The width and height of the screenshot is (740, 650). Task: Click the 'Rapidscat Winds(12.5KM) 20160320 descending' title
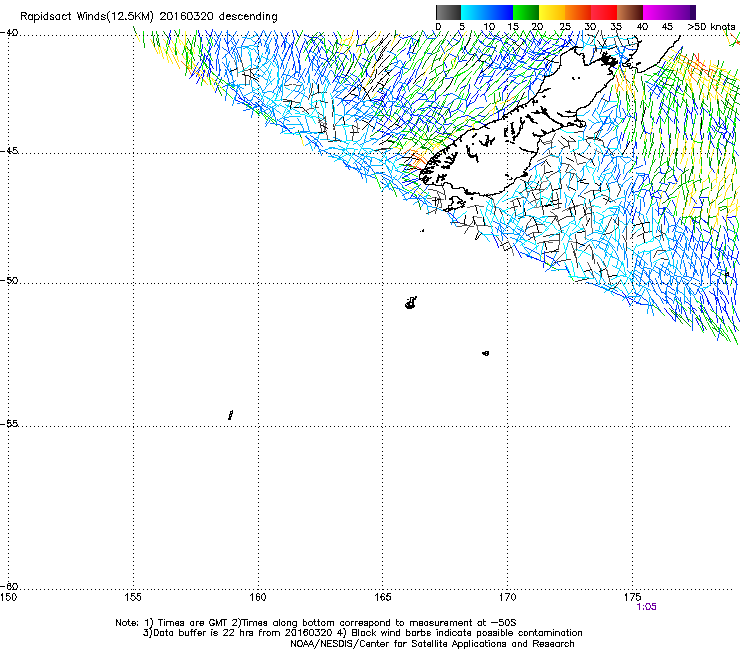tap(149, 17)
